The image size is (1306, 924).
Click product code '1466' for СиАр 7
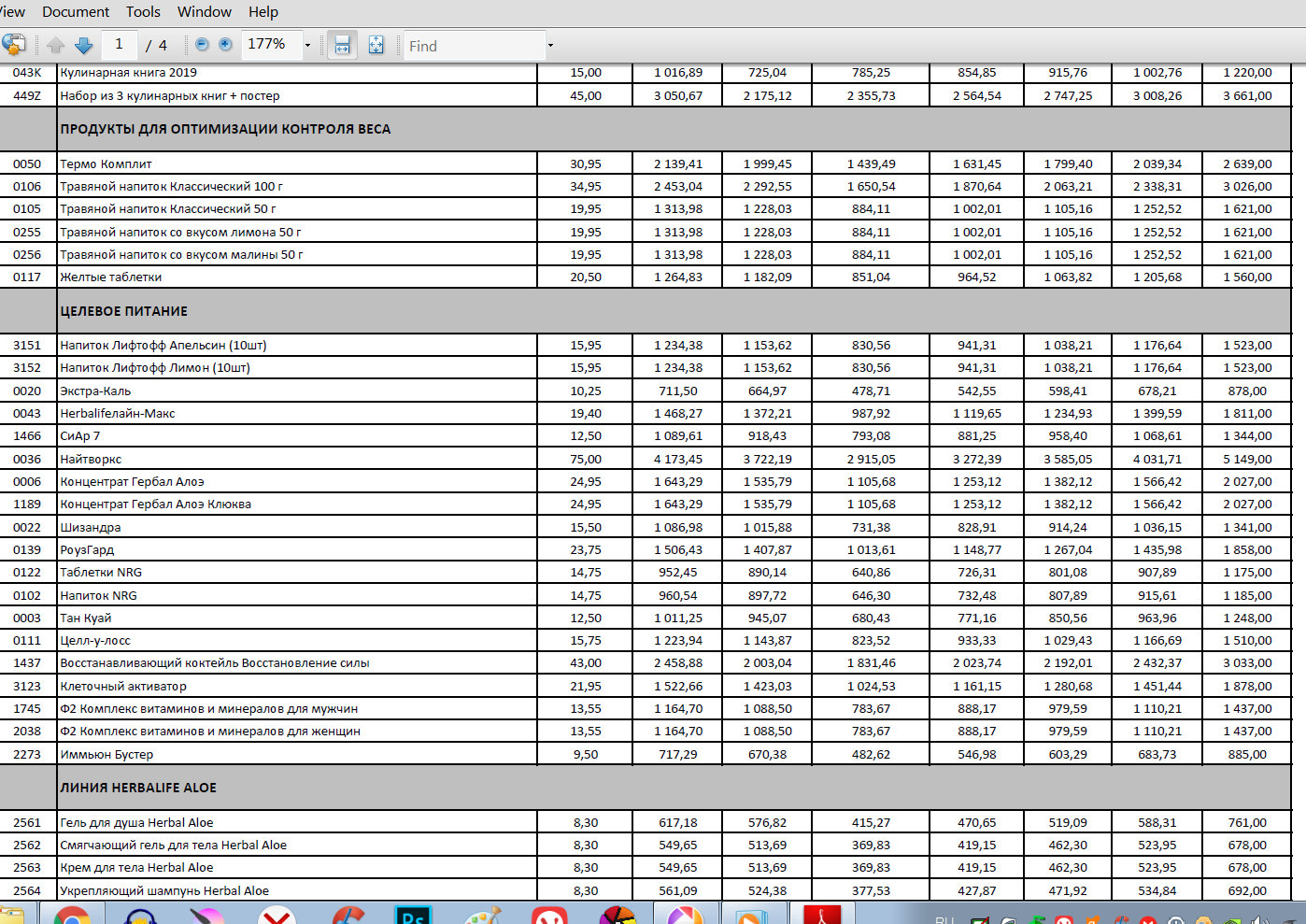27,435
